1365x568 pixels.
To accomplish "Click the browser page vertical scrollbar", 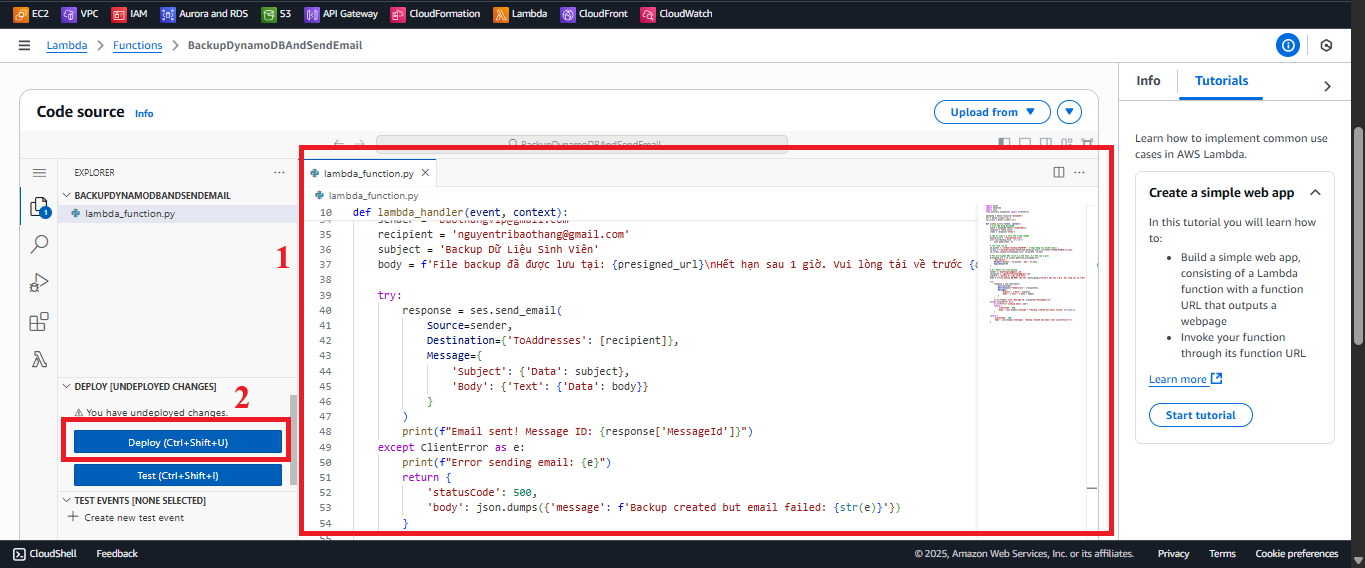I will click(1358, 235).
